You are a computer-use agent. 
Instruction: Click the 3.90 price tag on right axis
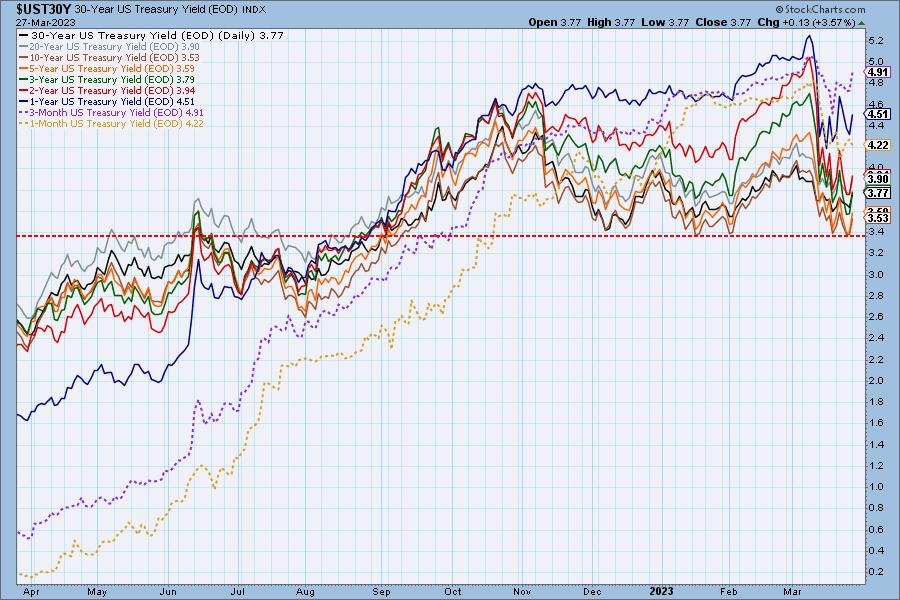pos(878,179)
